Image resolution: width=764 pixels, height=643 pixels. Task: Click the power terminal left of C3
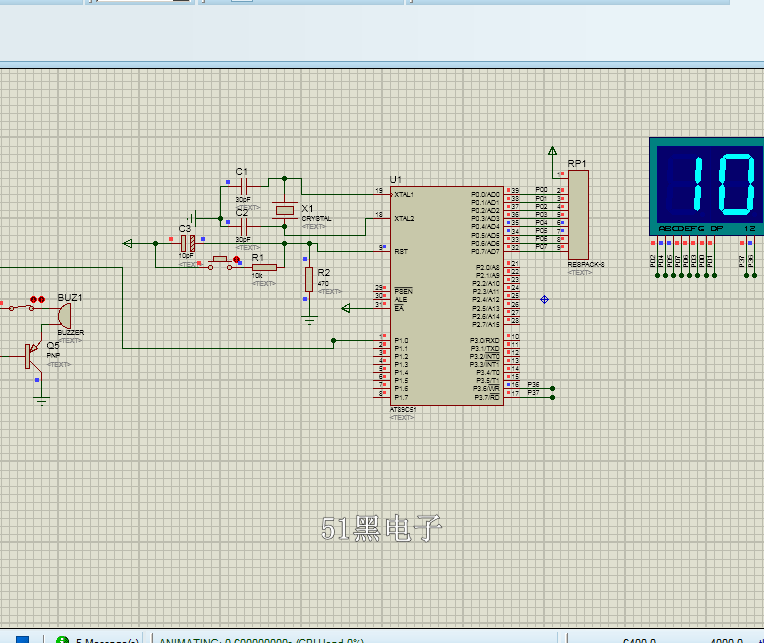(x=128, y=243)
